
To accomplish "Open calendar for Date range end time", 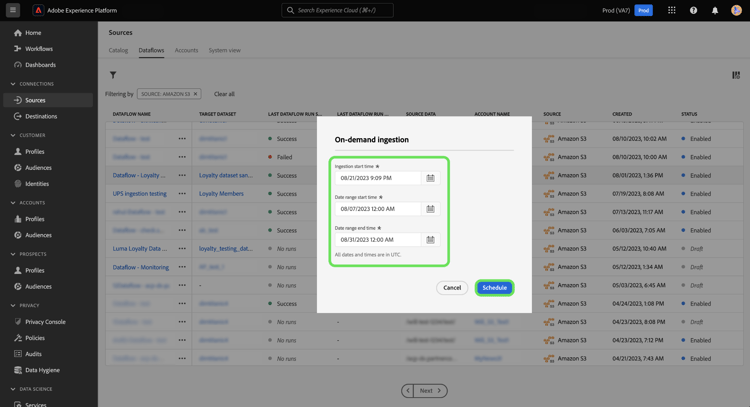I will 430,240.
